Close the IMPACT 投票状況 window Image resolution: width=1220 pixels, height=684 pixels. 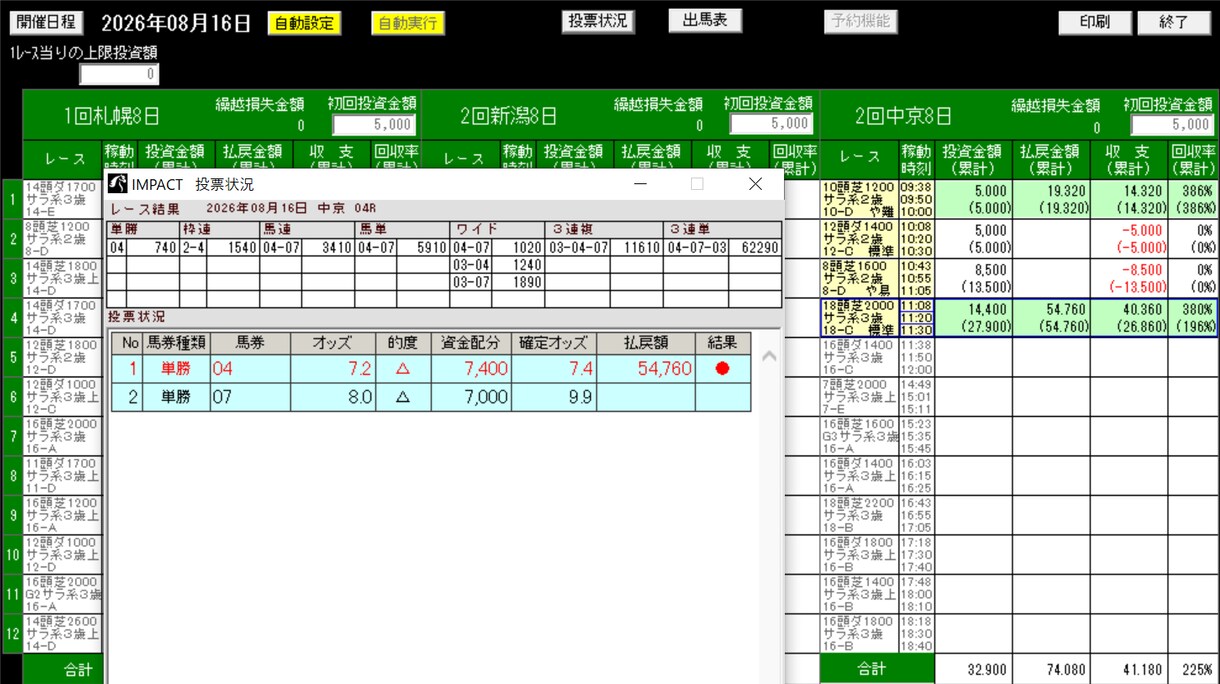pos(755,184)
